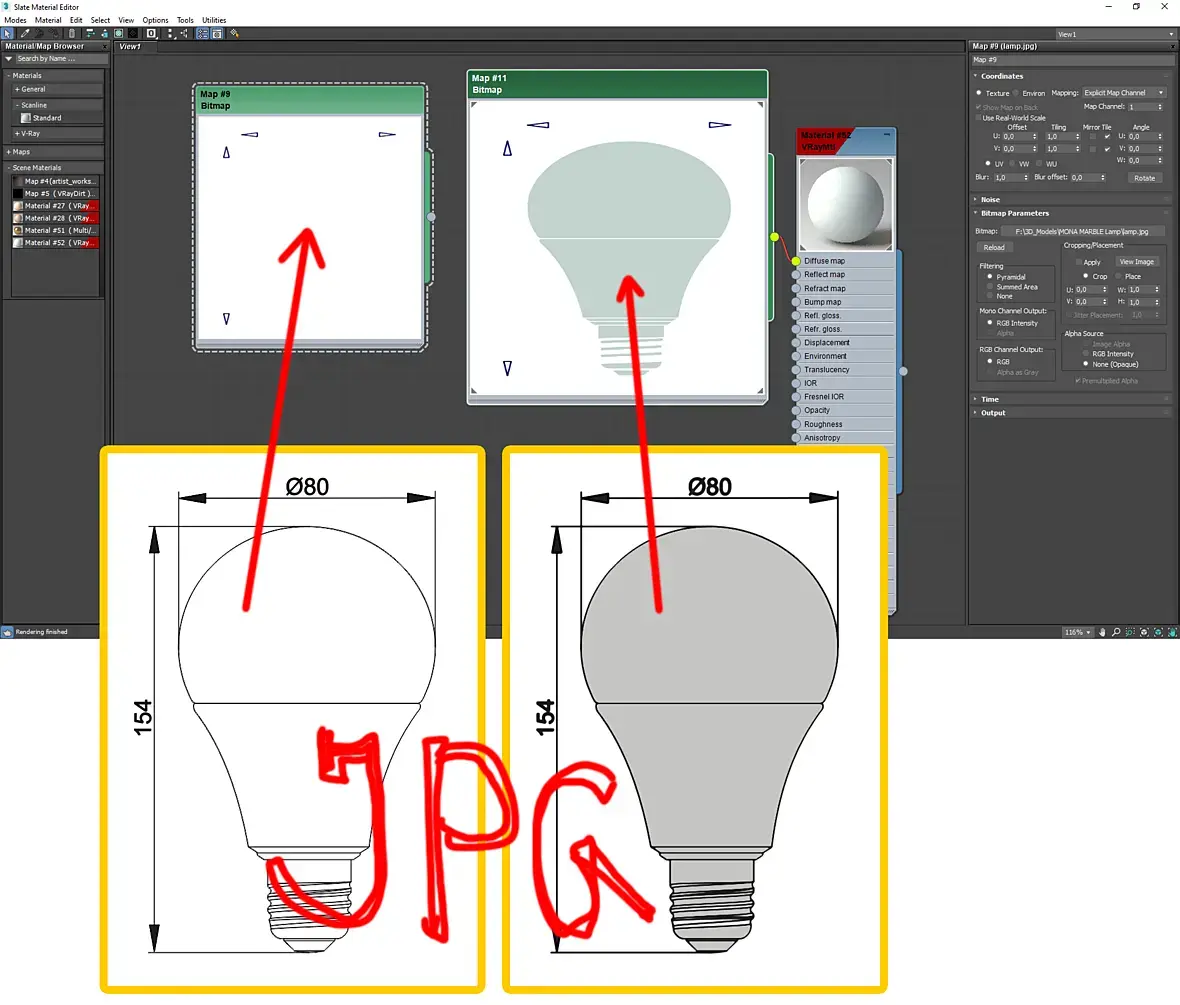The image size is (1180, 1005).
Task: Open the Modes menu
Action: pyautogui.click(x=15, y=20)
